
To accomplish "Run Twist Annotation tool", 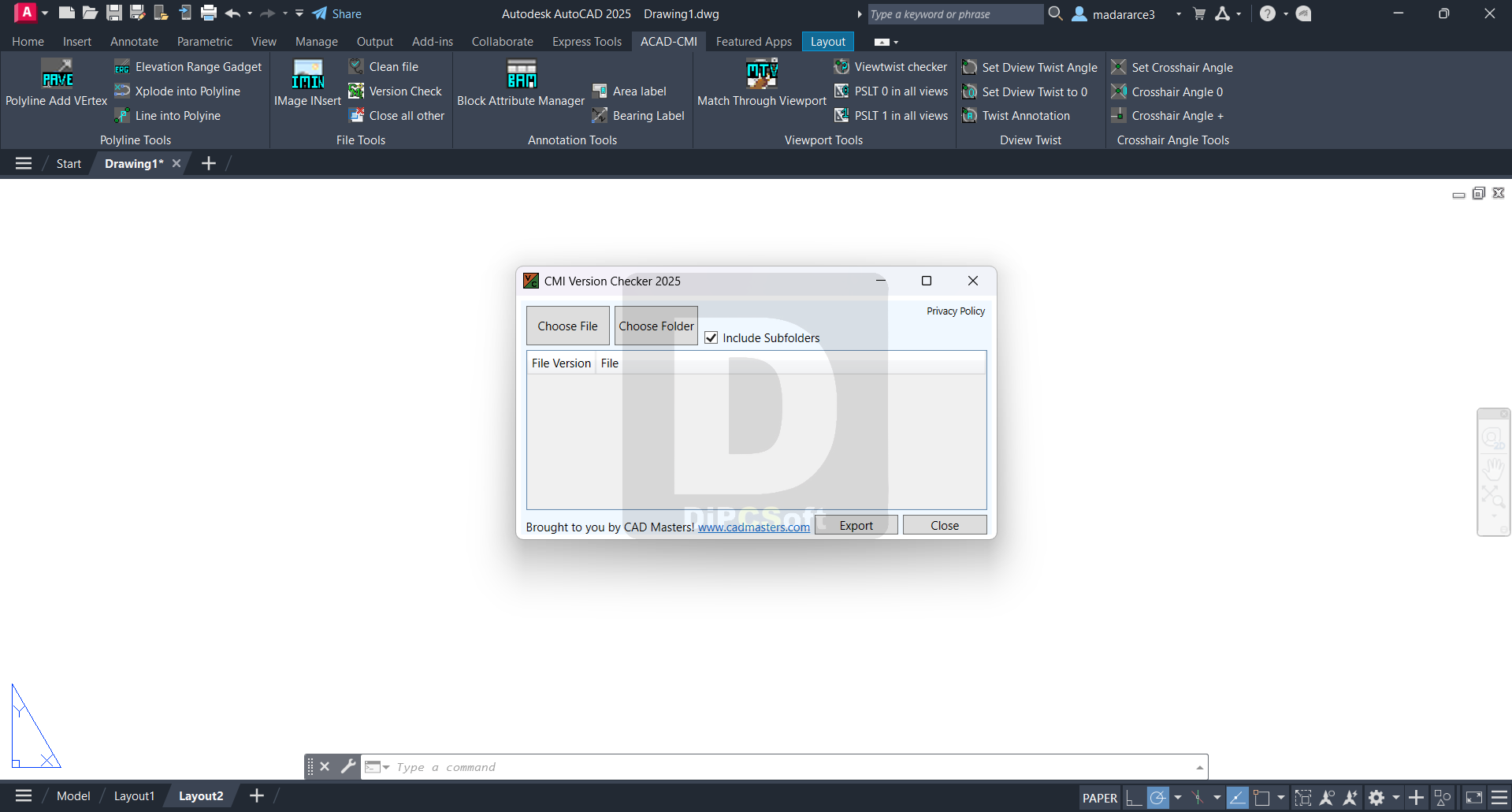I will pyautogui.click(x=1016, y=116).
